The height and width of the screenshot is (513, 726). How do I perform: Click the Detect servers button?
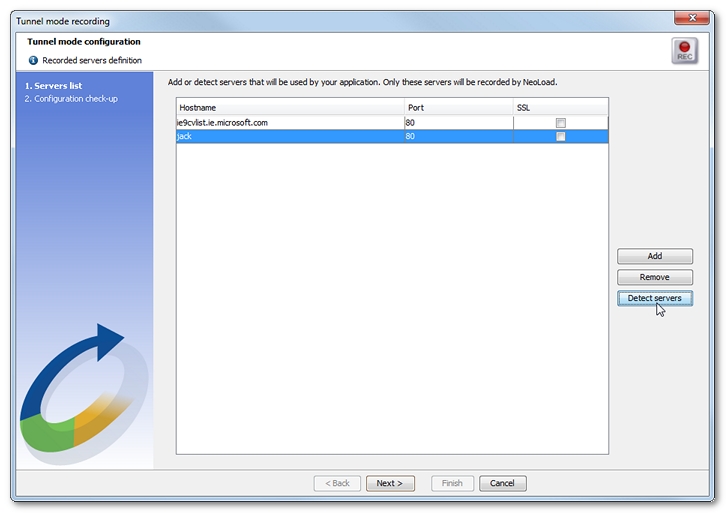tap(655, 298)
